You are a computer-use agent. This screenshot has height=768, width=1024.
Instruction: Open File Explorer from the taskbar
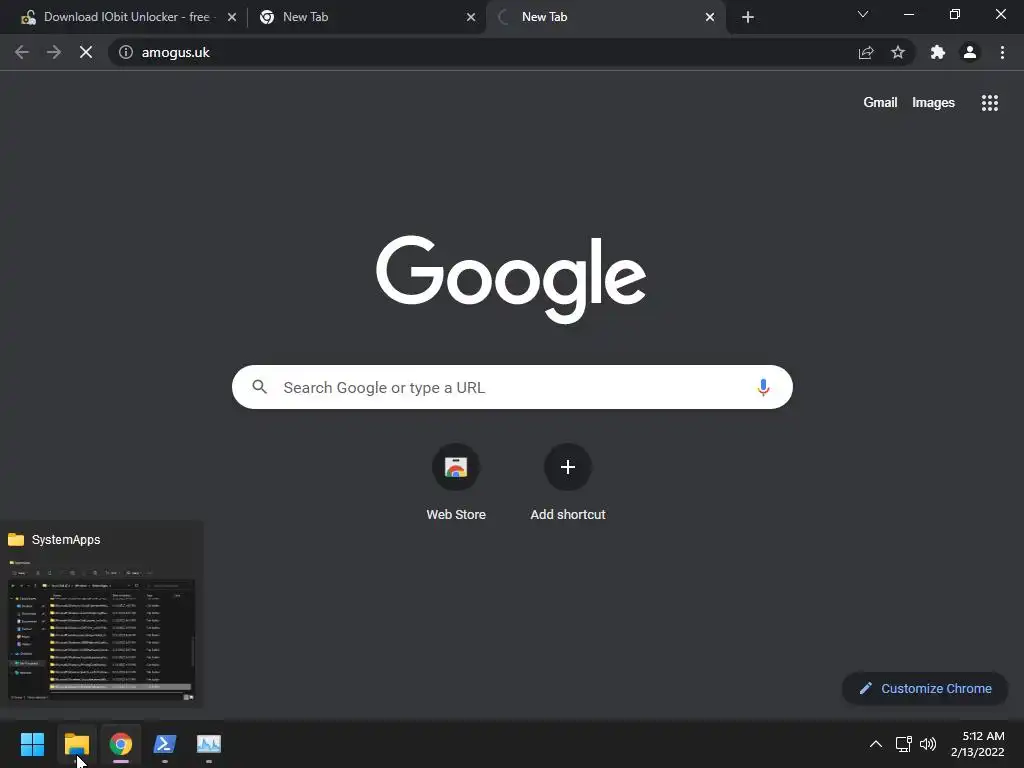[x=76, y=744]
